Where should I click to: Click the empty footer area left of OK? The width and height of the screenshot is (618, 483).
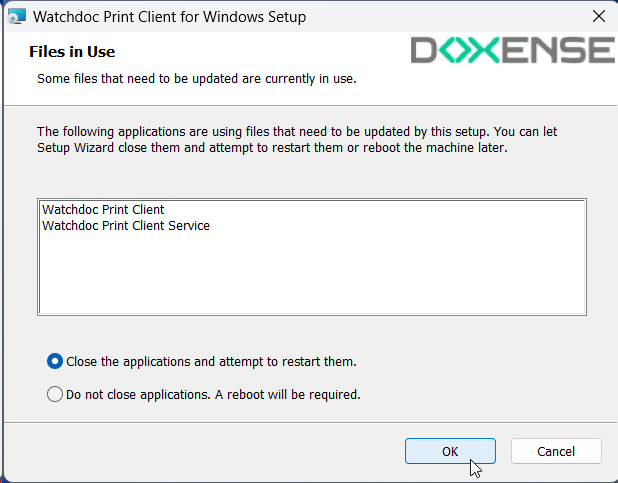200,451
